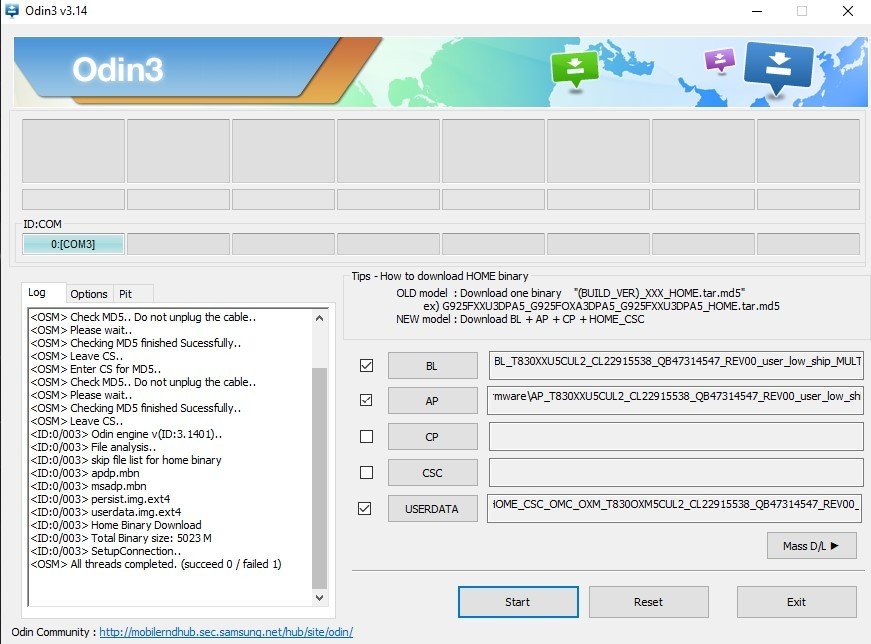Click the AP file path field
Screen dimensions: 871x644
675,400
